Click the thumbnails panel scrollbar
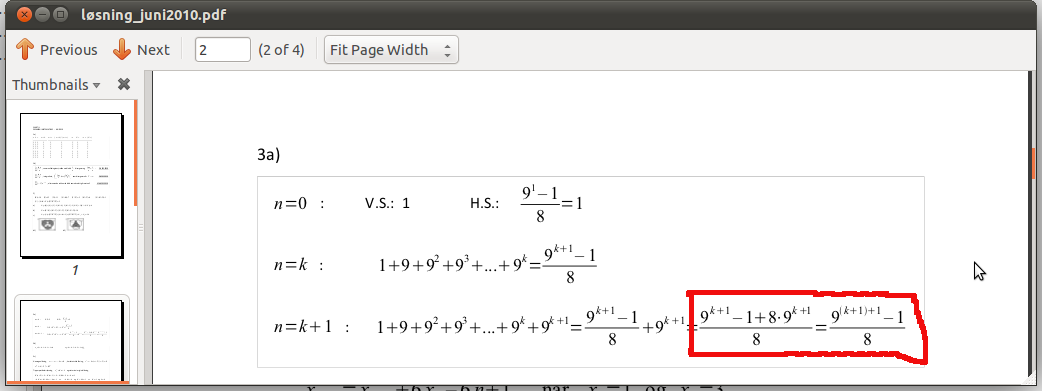Image resolution: width=1042 pixels, height=391 pixels. coord(136,152)
